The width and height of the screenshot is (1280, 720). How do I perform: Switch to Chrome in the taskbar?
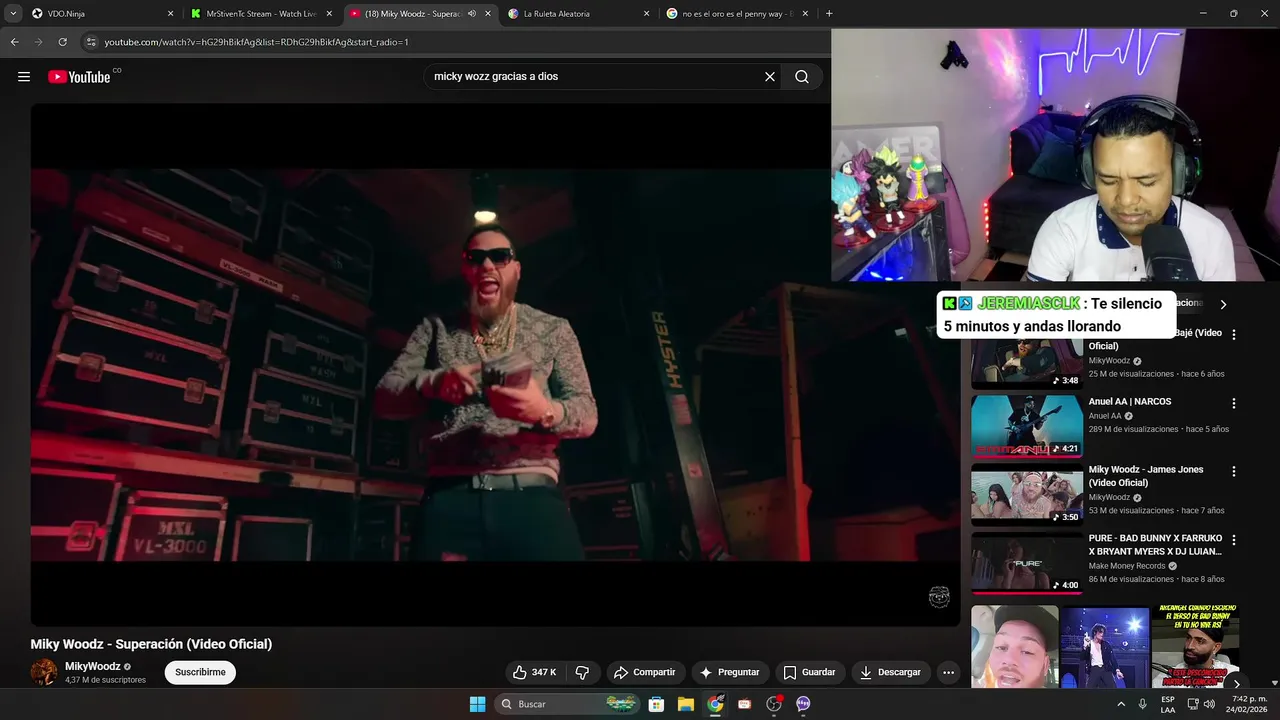click(715, 704)
